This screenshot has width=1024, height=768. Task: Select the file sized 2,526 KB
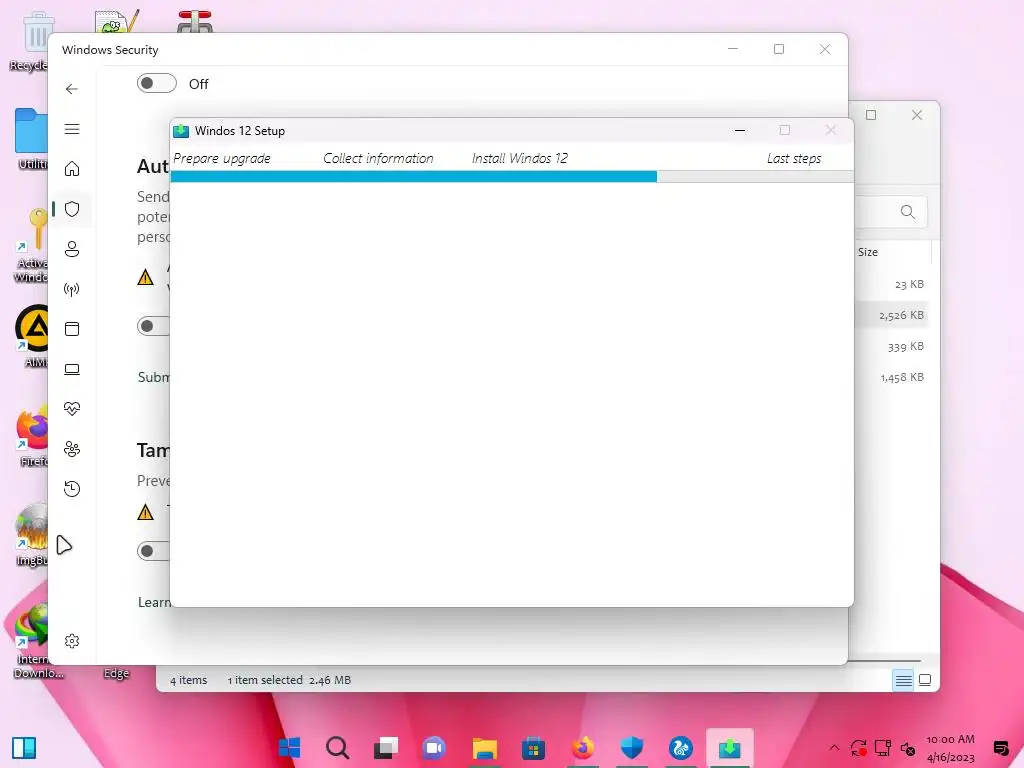tap(901, 315)
